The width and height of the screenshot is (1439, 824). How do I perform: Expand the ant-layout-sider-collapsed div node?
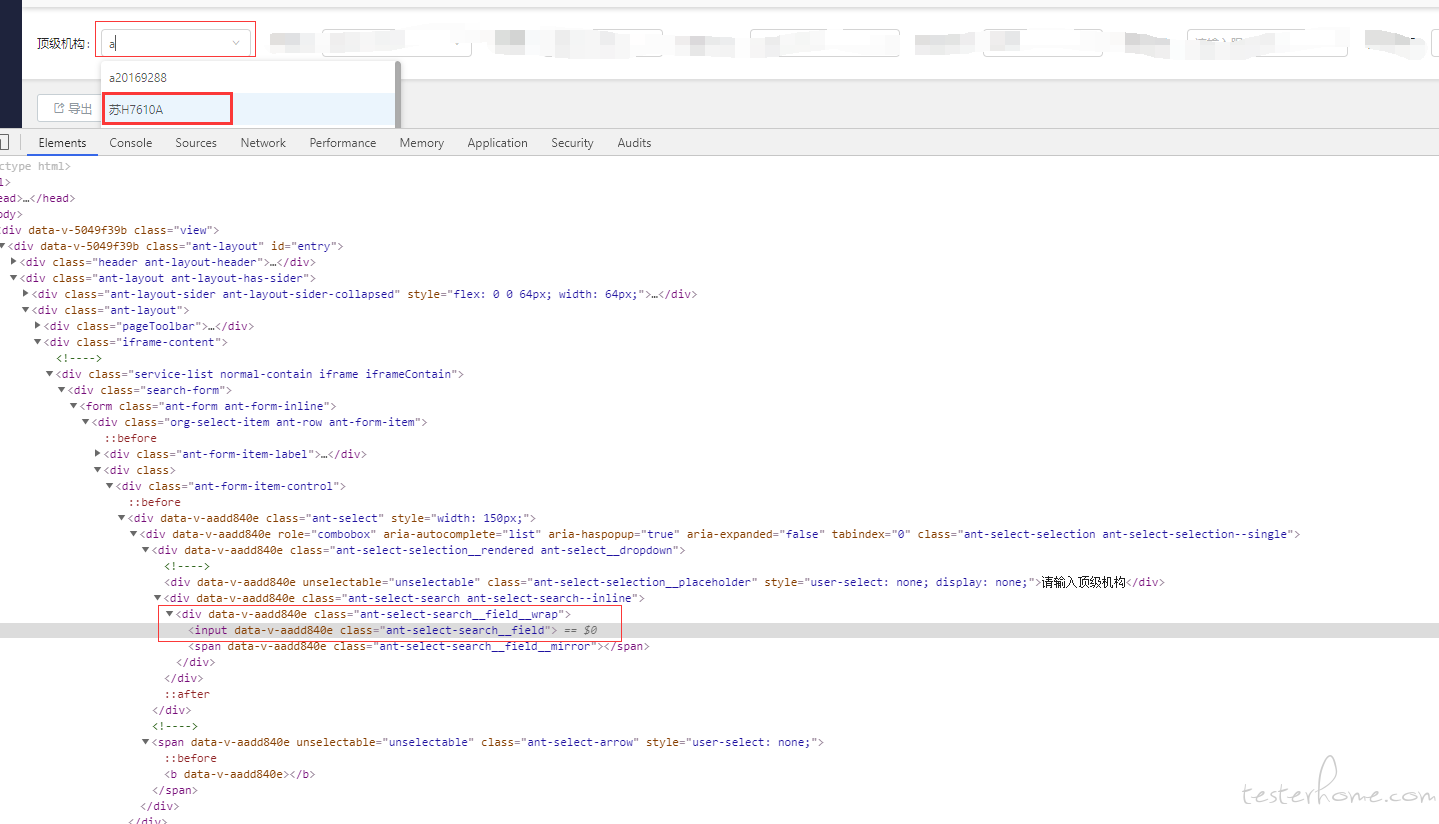click(x=25, y=294)
